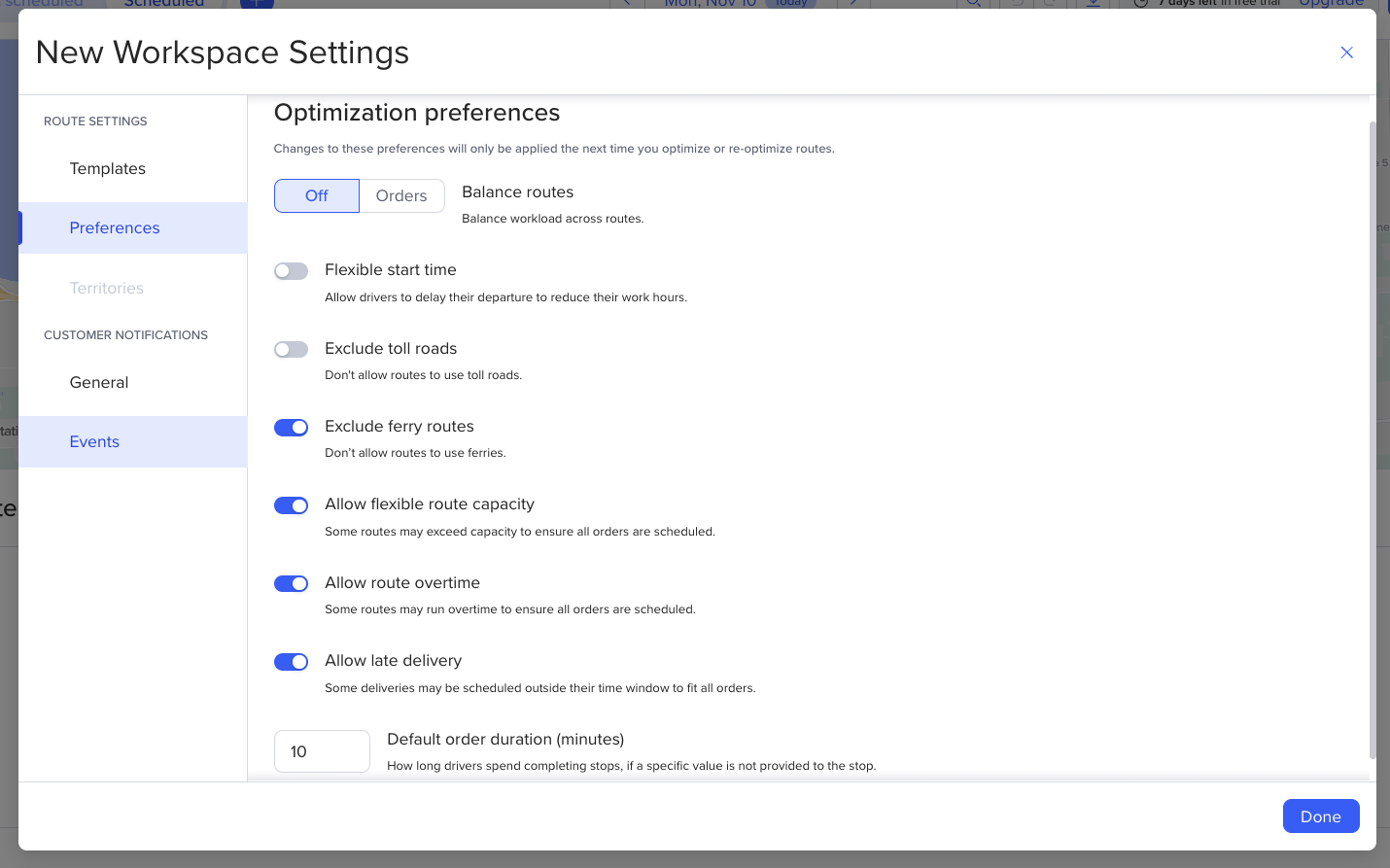Select Preferences in the settings sidebar
This screenshot has width=1390, height=868.
coord(115,228)
